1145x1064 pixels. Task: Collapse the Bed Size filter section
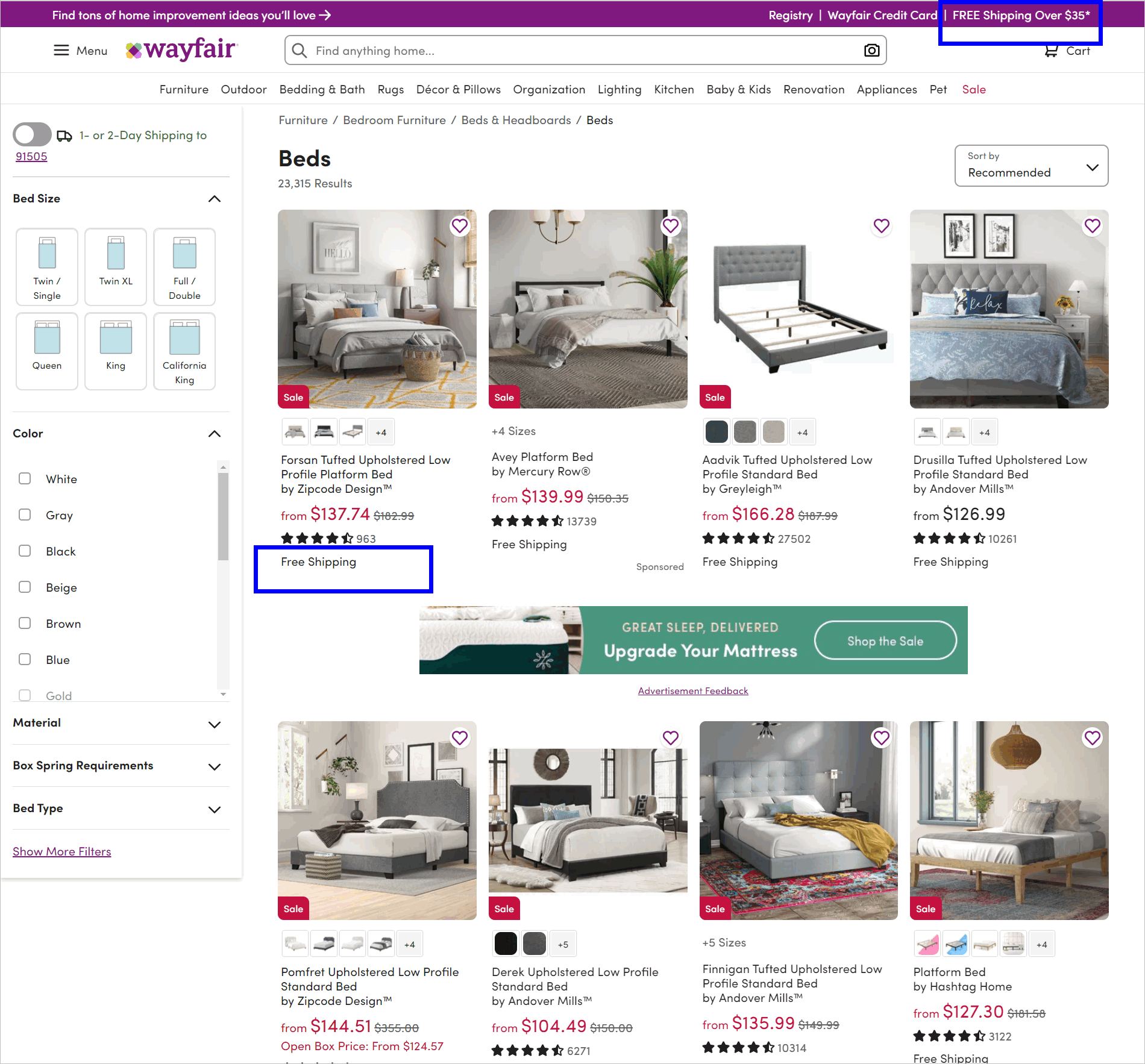pos(214,199)
